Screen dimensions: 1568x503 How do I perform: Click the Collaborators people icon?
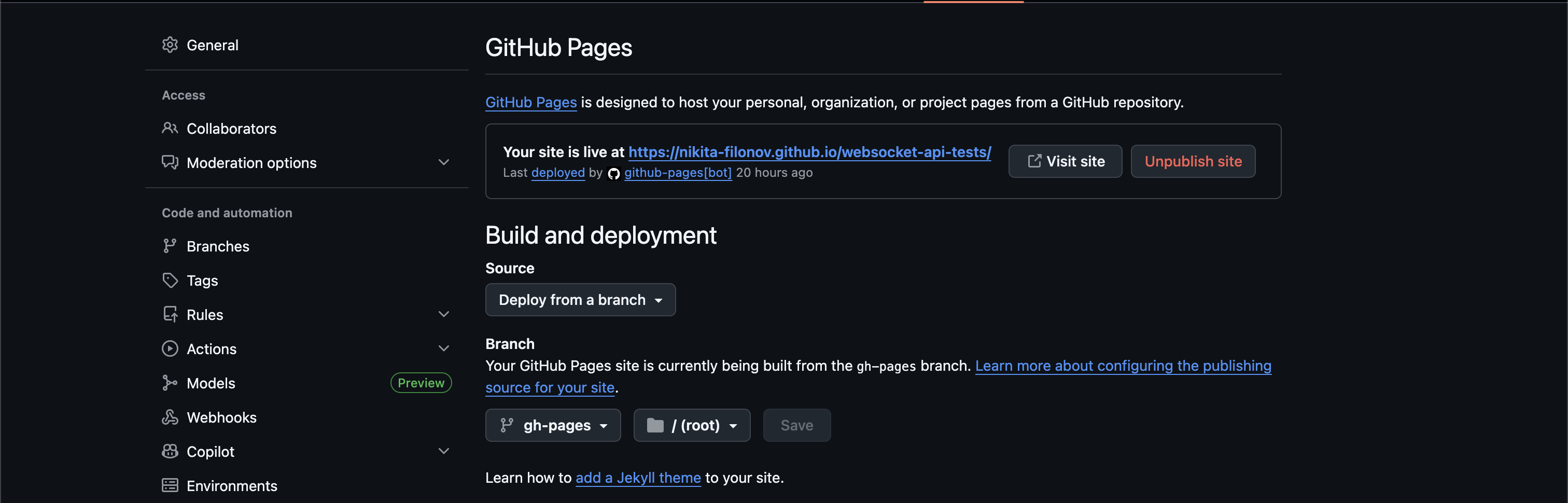[170, 129]
